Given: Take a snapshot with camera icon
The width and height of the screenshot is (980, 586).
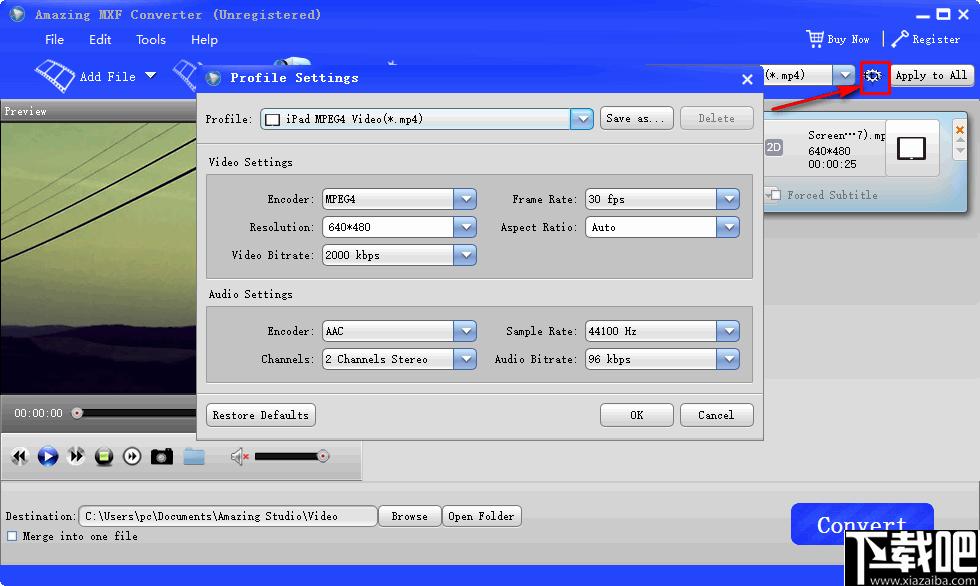Looking at the screenshot, I should click(x=162, y=457).
